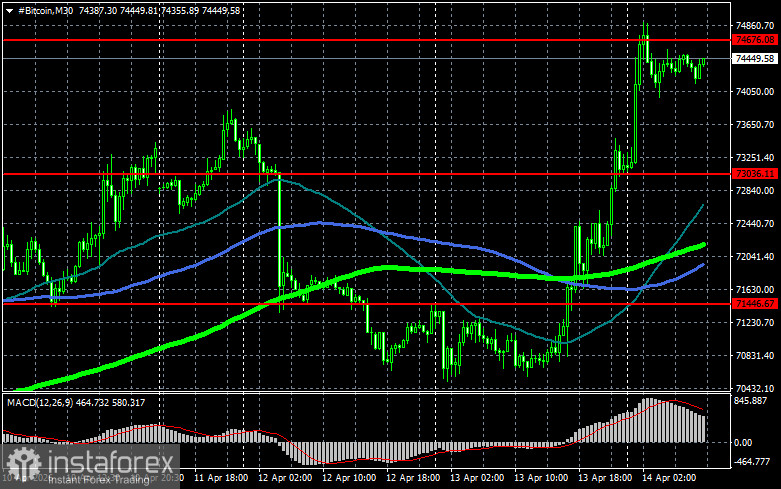Click the 13 Apr 18:00 time label

click(605, 478)
